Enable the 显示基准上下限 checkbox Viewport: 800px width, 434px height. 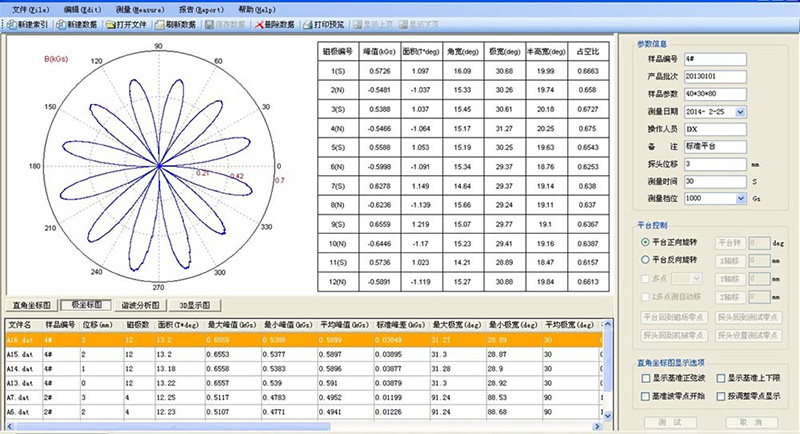click(720, 378)
